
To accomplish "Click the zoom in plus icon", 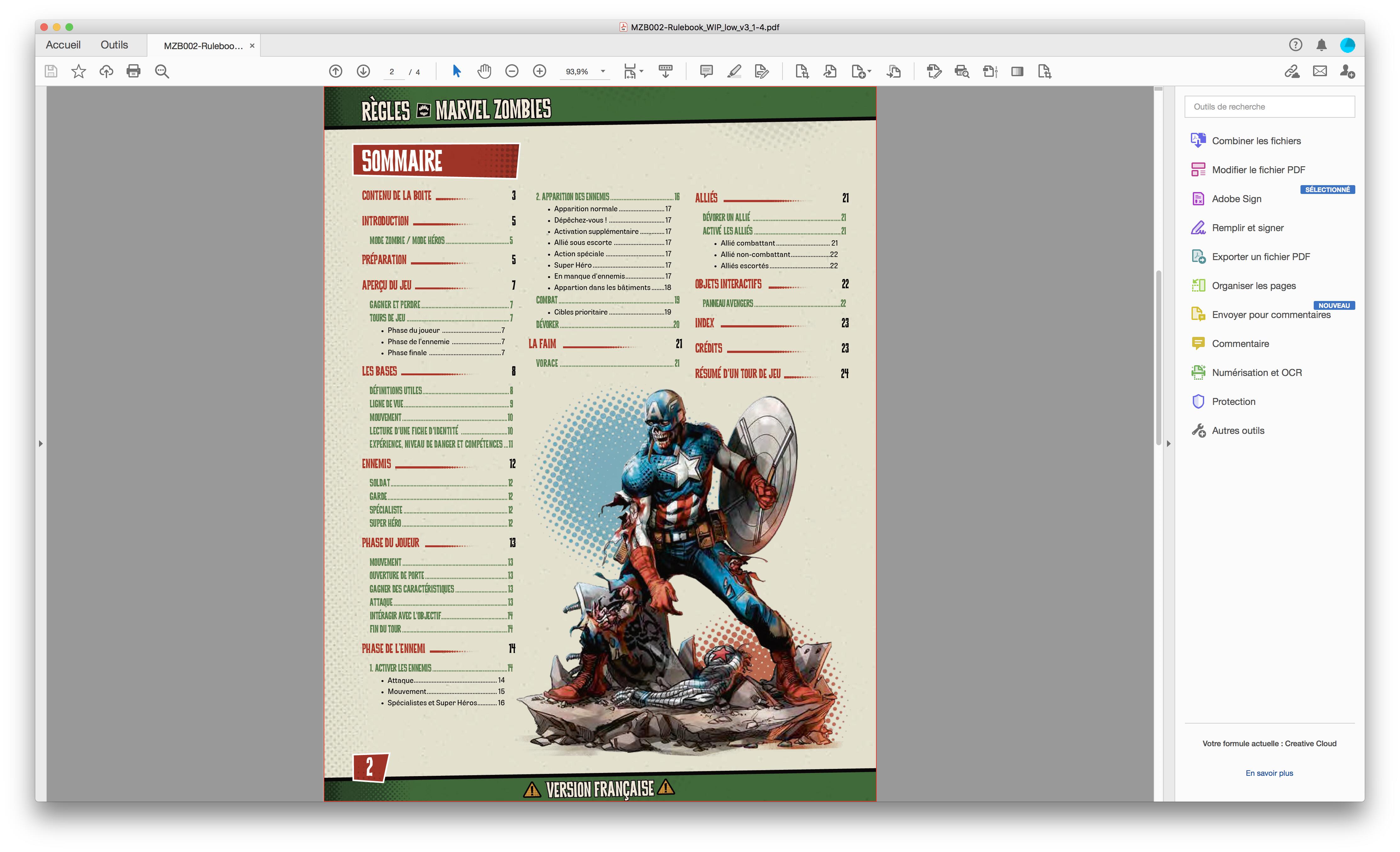I will pos(540,71).
